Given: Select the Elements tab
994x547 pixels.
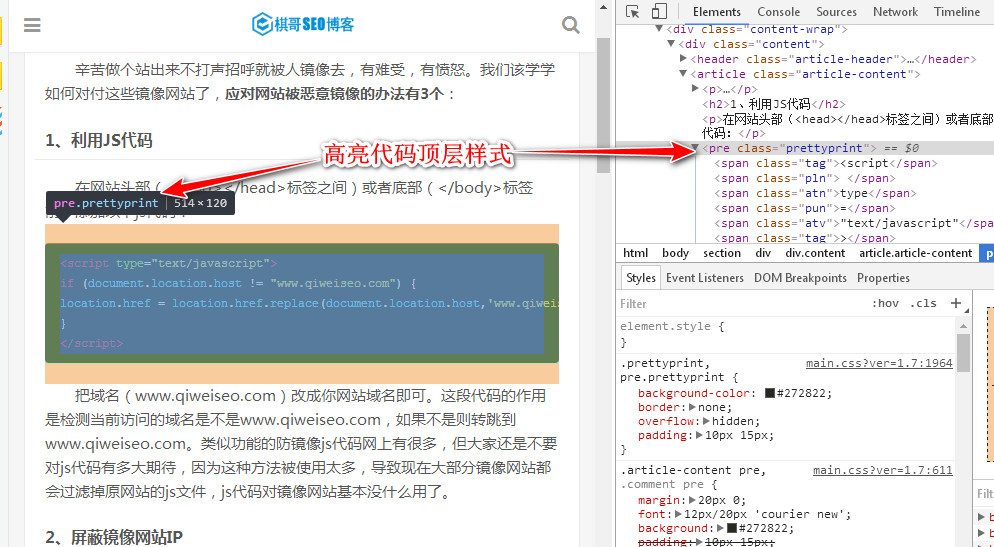Looking at the screenshot, I should coord(716,11).
